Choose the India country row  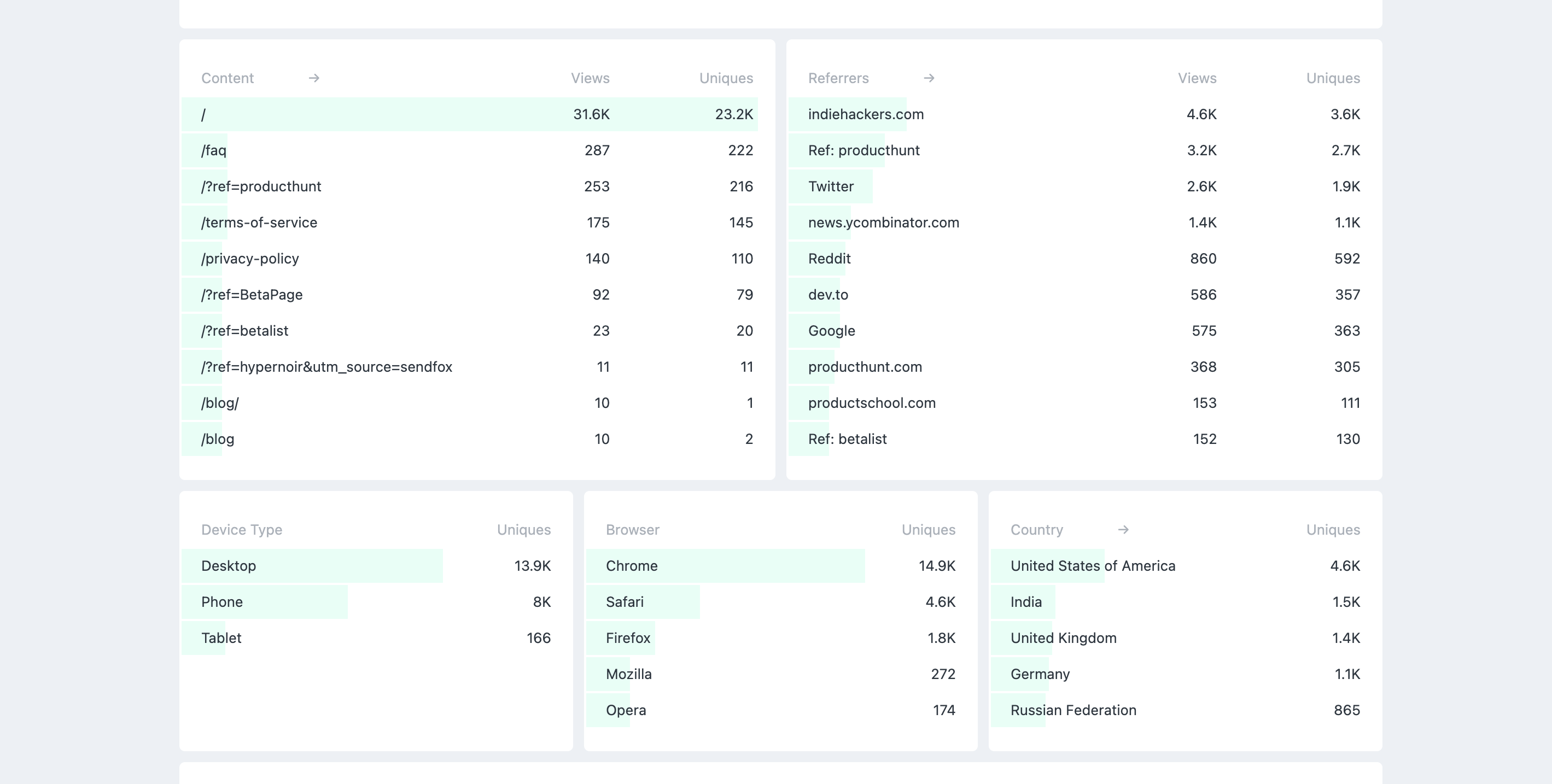pos(1025,602)
